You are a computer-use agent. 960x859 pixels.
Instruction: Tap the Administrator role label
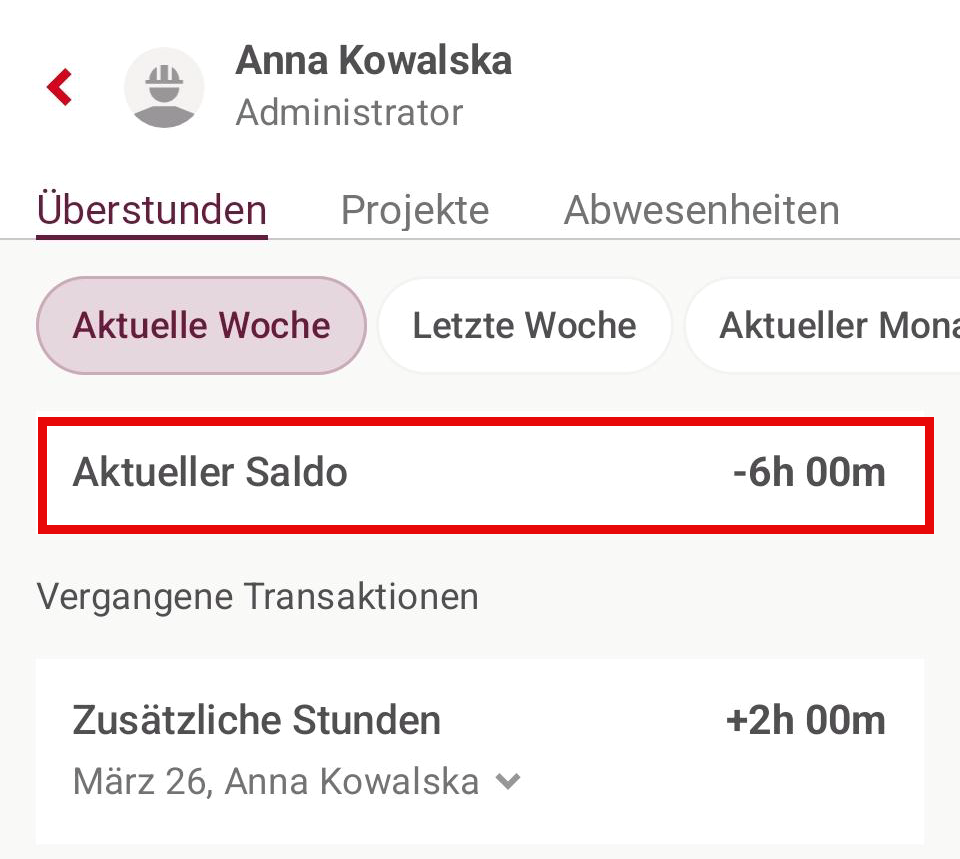point(349,113)
